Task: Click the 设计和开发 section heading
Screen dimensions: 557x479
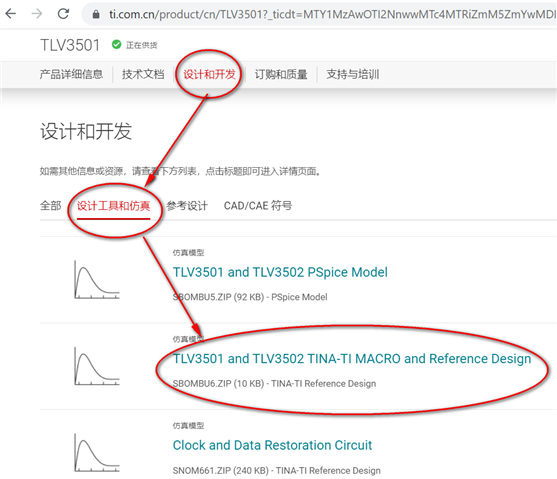Action: [86, 131]
